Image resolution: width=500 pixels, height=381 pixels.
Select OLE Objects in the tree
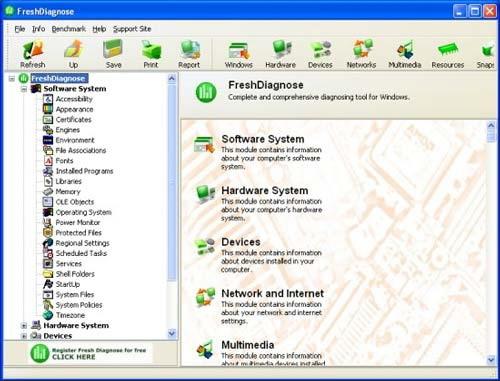tap(75, 202)
